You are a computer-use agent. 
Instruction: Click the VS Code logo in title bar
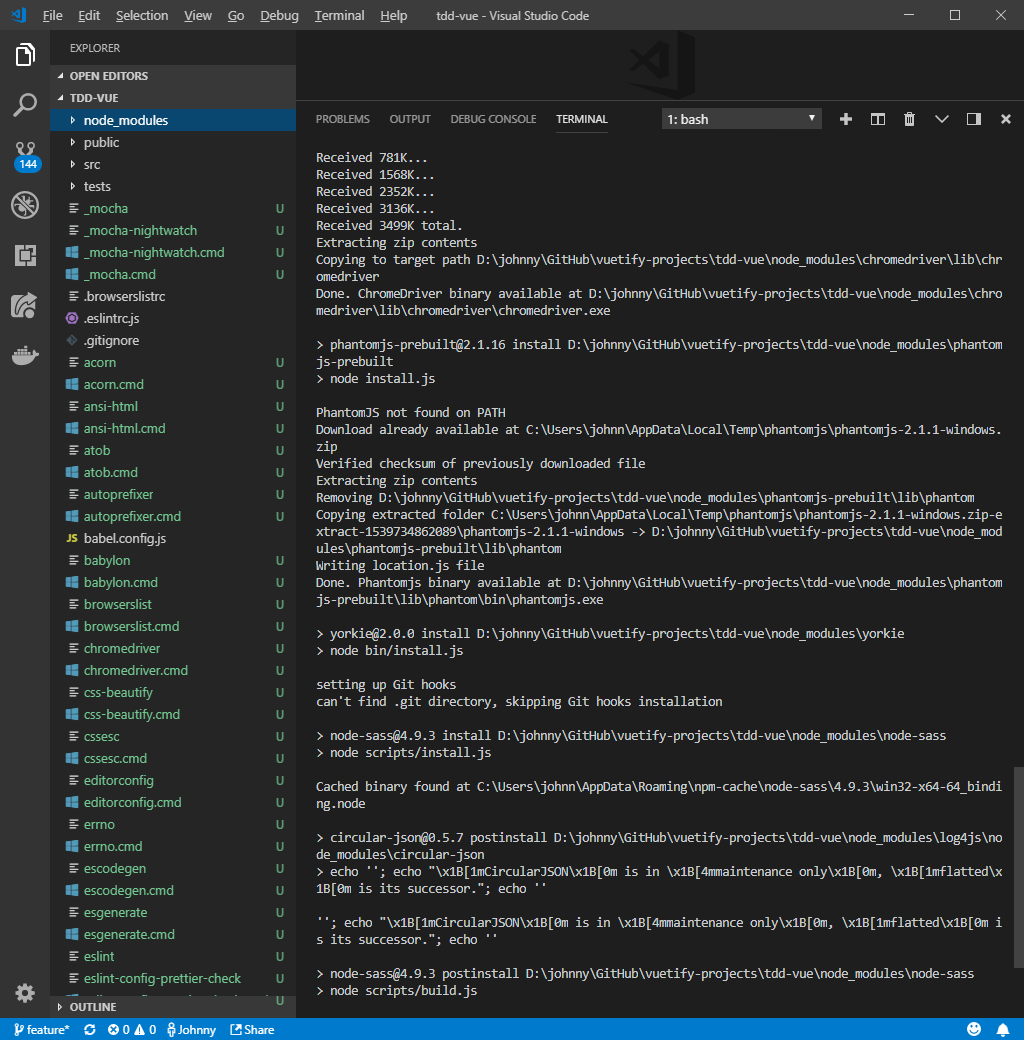(x=19, y=15)
